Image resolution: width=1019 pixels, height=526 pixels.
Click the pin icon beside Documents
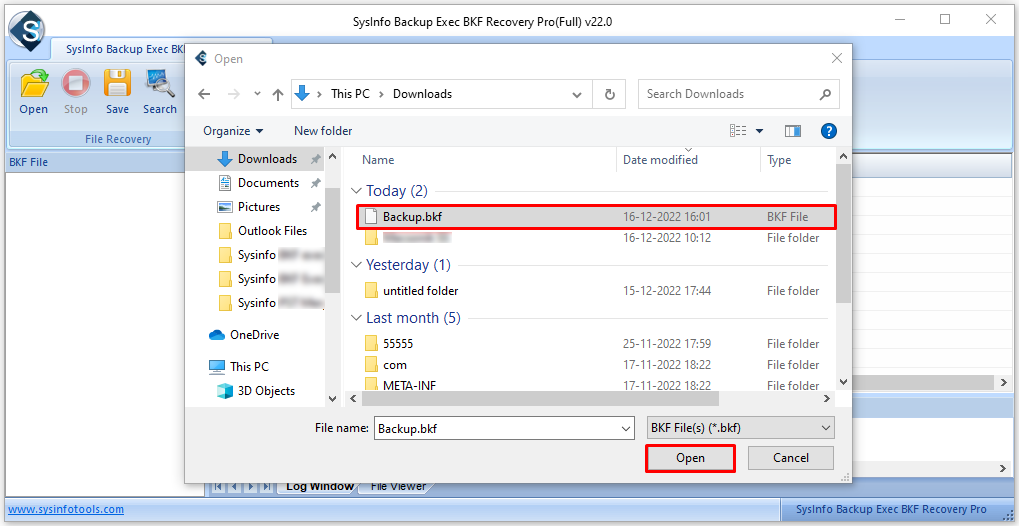coord(315,183)
